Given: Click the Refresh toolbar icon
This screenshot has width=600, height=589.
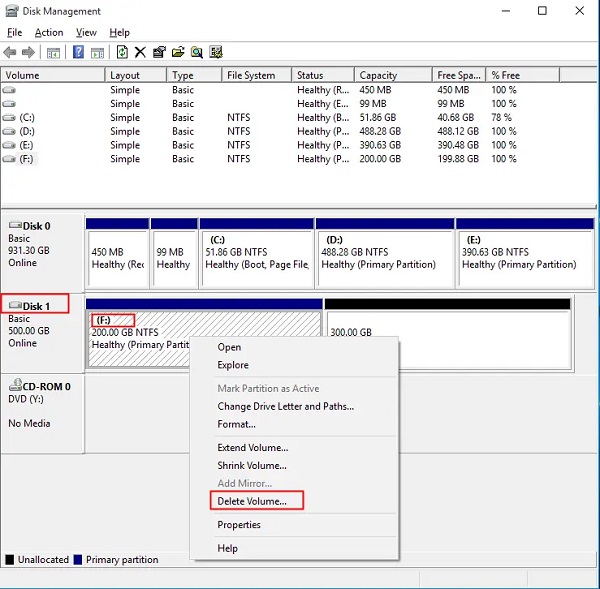Looking at the screenshot, I should pyautogui.click(x=122, y=52).
